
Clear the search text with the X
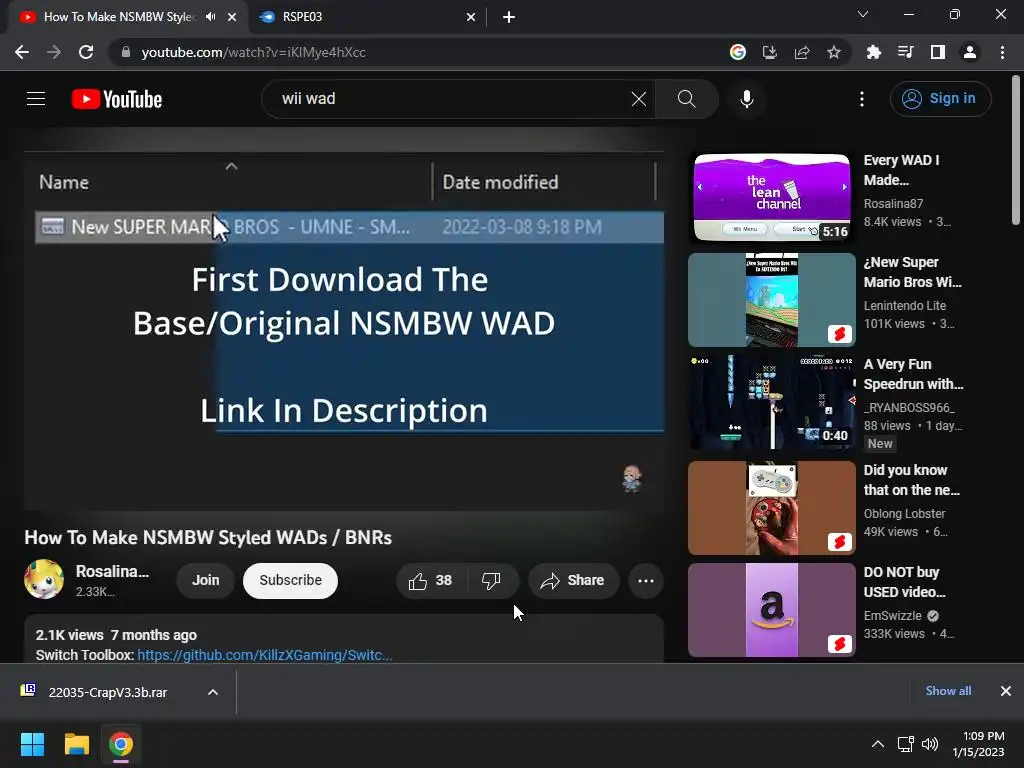(639, 99)
